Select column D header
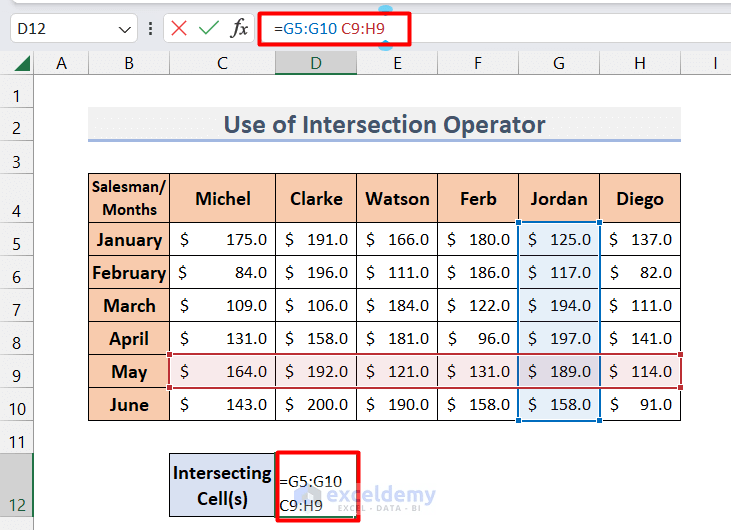This screenshot has width=731, height=530. pyautogui.click(x=316, y=63)
